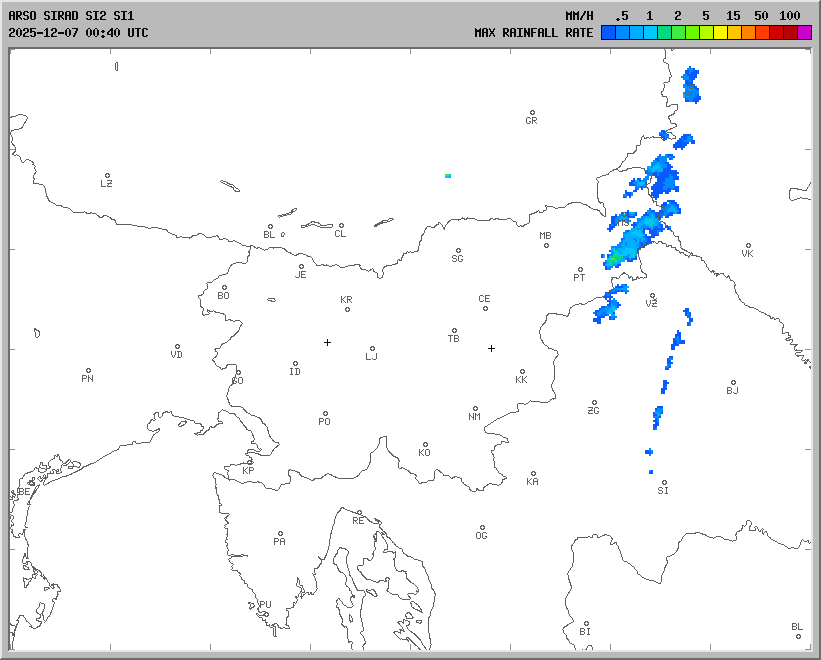The width and height of the screenshot is (821, 660).
Task: Select the ZG city marker
Action: (594, 403)
